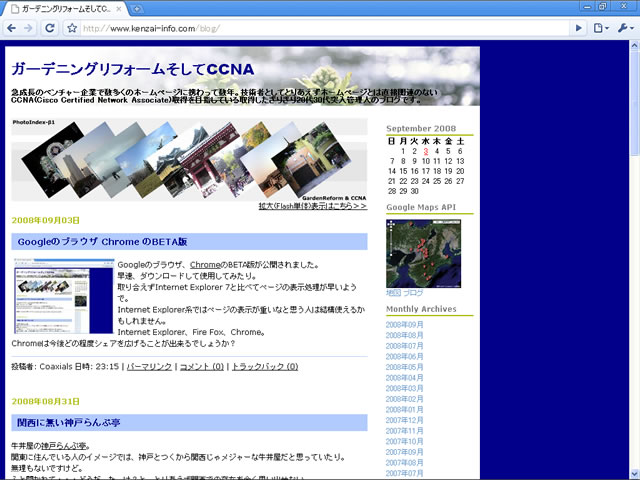Click the Flash enlarge display link under photos
640x480 pixels.
pyautogui.click(x=312, y=206)
